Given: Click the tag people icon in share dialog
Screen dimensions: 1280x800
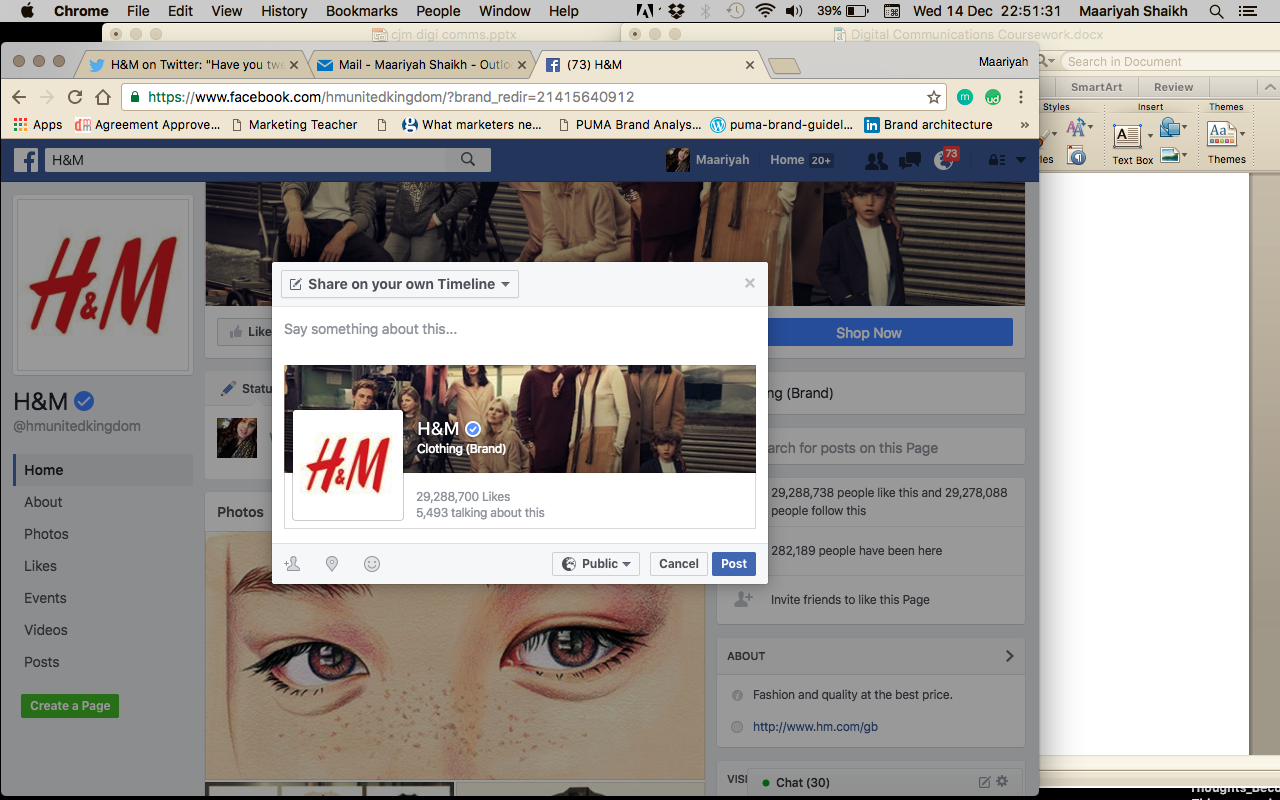Looking at the screenshot, I should 292,564.
